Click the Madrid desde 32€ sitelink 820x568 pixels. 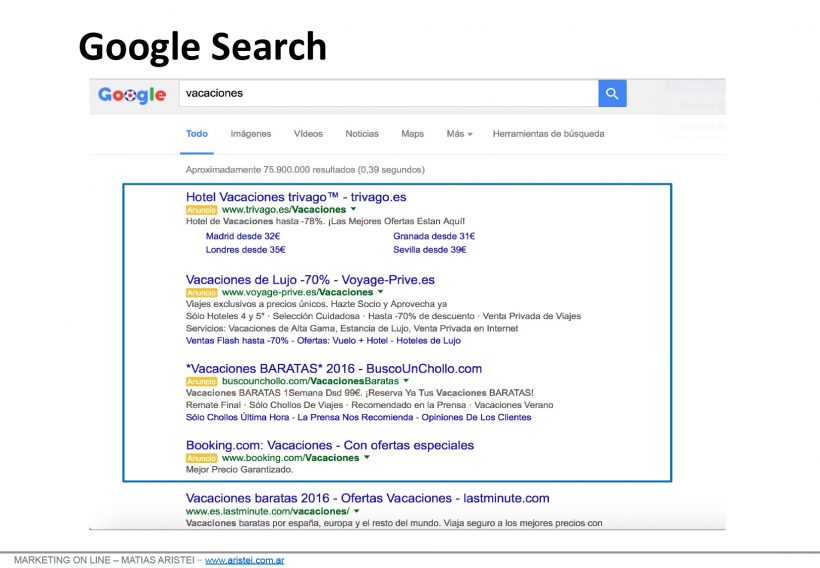pyautogui.click(x=242, y=237)
